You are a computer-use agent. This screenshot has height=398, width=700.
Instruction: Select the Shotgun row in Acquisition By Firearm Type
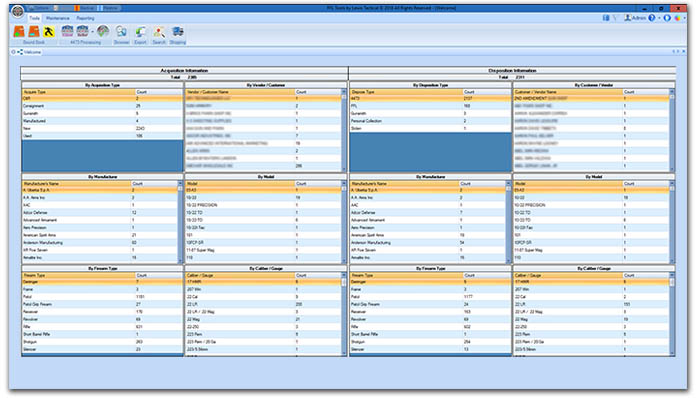pos(102,342)
